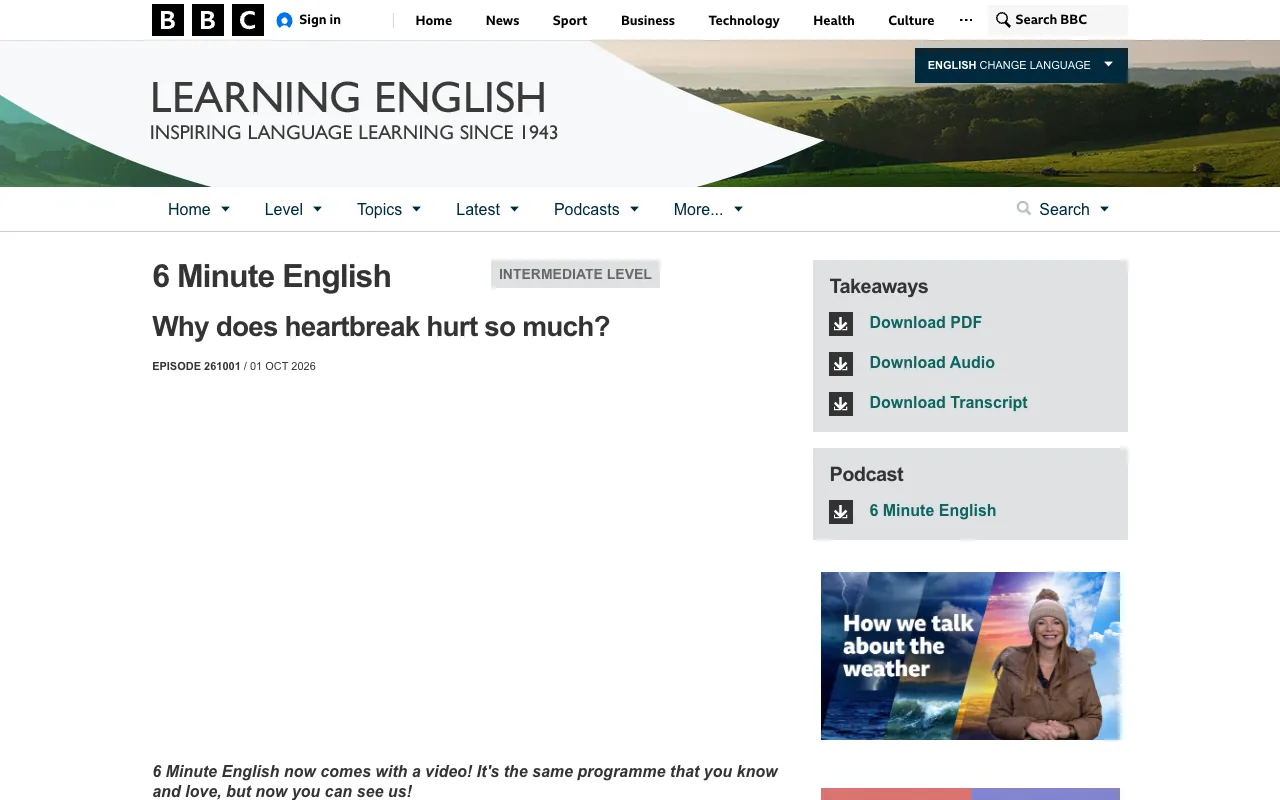Open Culture in BBC top bar
This screenshot has height=800, width=1280.
911,20
